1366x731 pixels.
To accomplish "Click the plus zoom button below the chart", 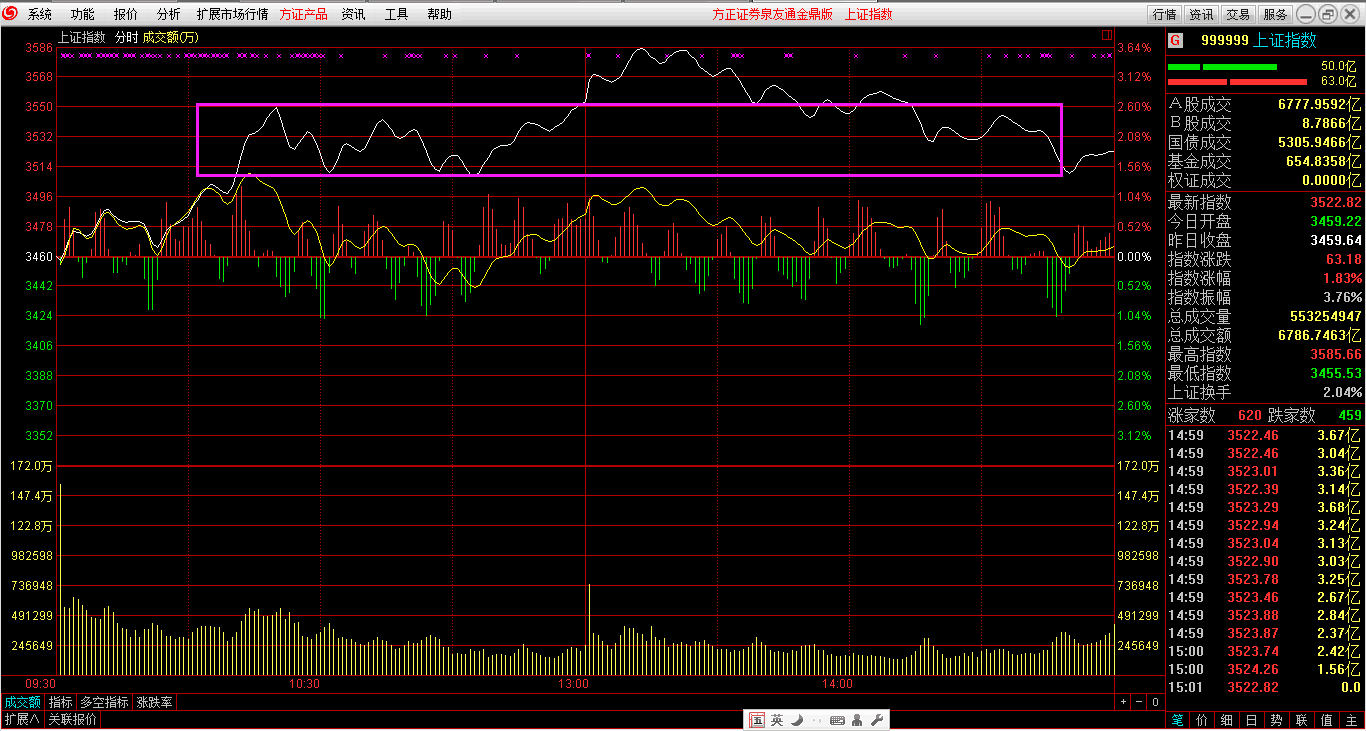I will click(1123, 702).
